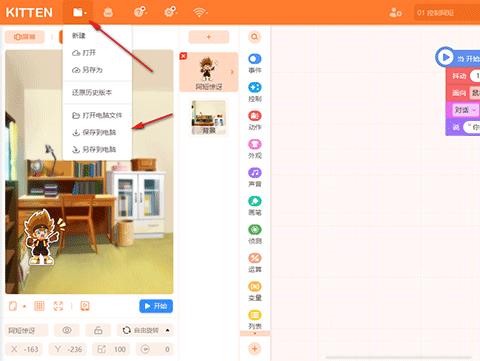Open the 对话 dropdown on purple block
The width and height of the screenshot is (480, 361).
pos(465,110)
